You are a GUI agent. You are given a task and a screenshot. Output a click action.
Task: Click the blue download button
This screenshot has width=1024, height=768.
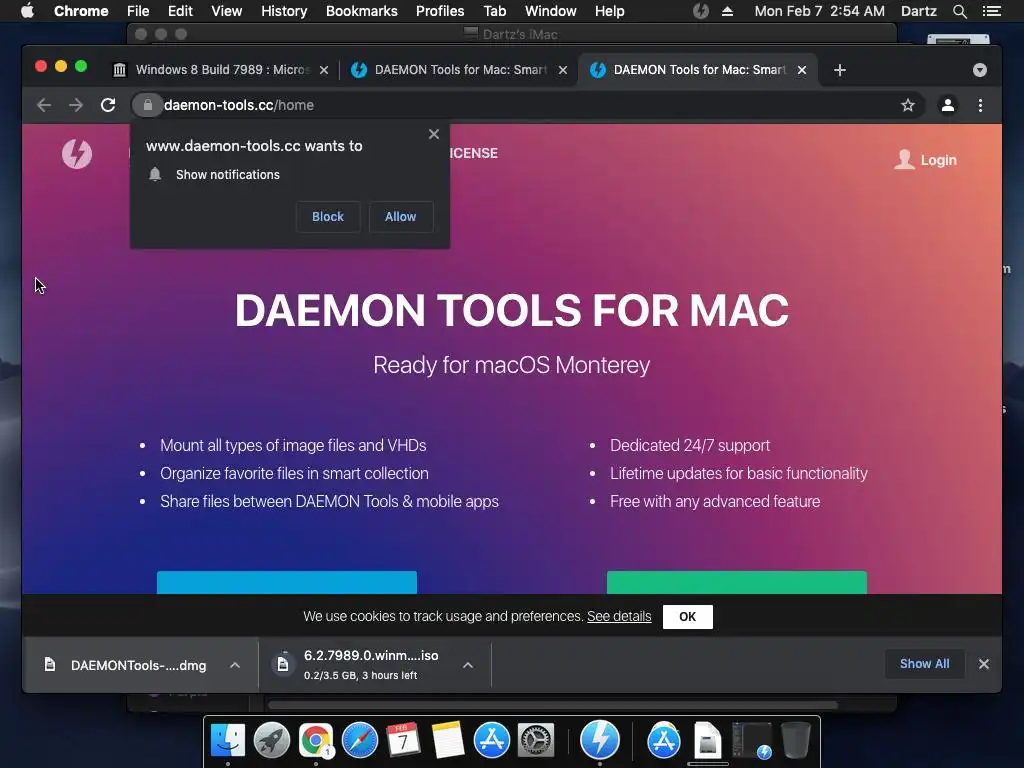[x=287, y=583]
